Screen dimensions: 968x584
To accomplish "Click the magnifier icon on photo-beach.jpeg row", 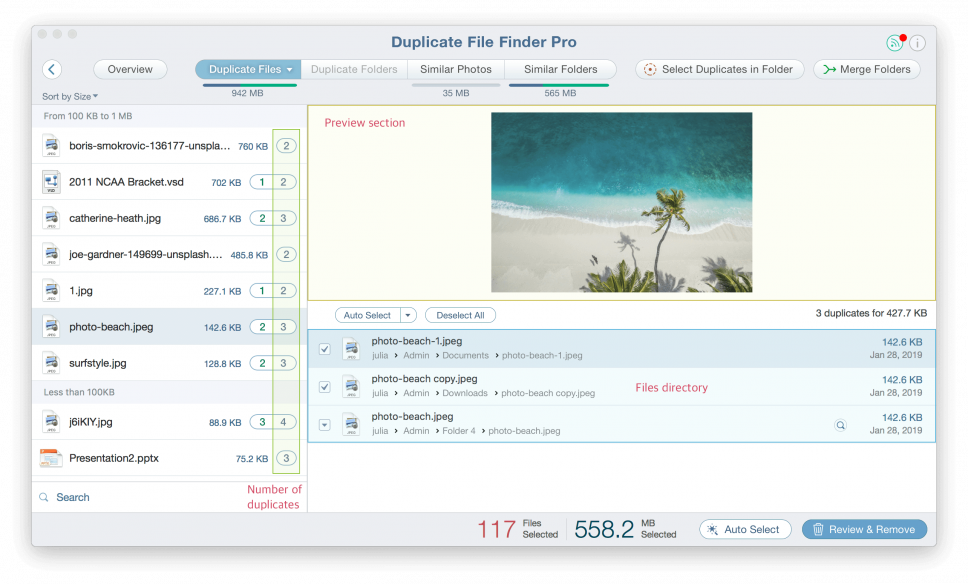I will pyautogui.click(x=839, y=424).
